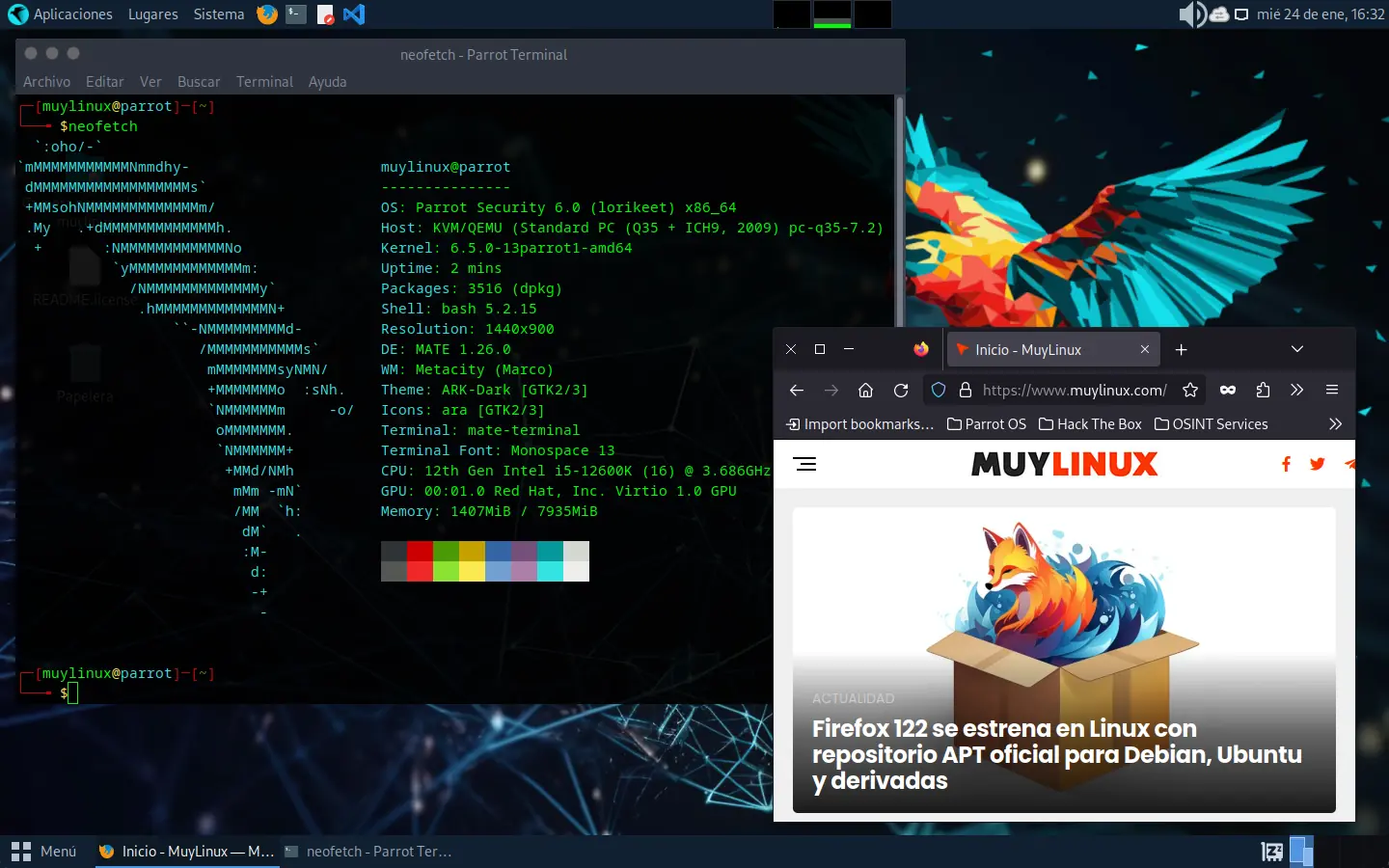Launch Visual Studio Code from top panel
The height and width of the screenshot is (868, 1389).
354,14
